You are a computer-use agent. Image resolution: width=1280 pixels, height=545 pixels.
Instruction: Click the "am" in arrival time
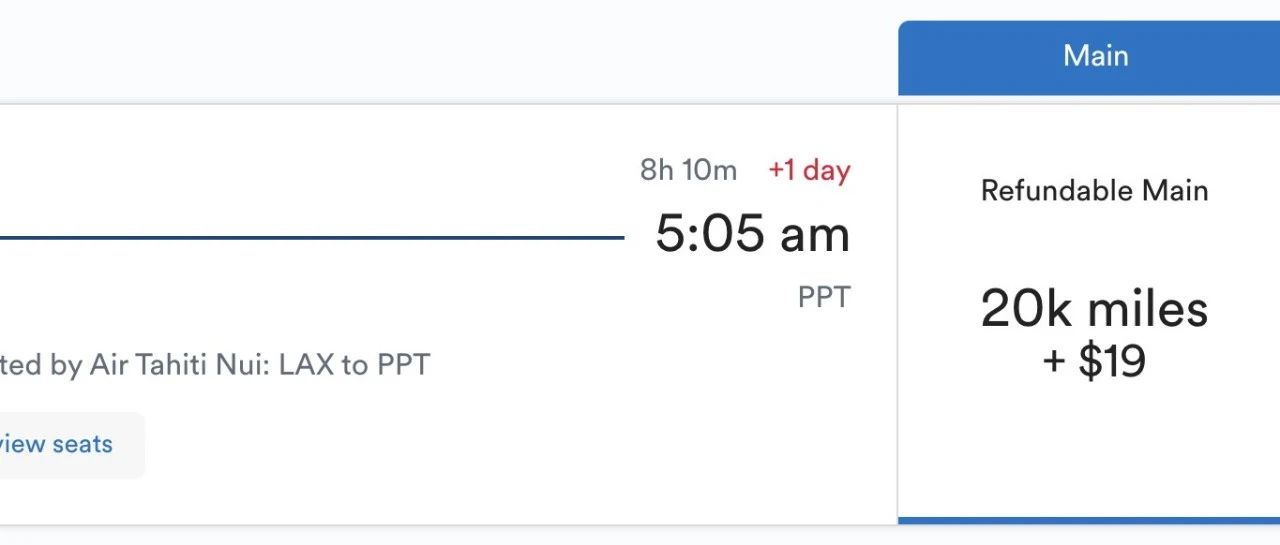(815, 235)
